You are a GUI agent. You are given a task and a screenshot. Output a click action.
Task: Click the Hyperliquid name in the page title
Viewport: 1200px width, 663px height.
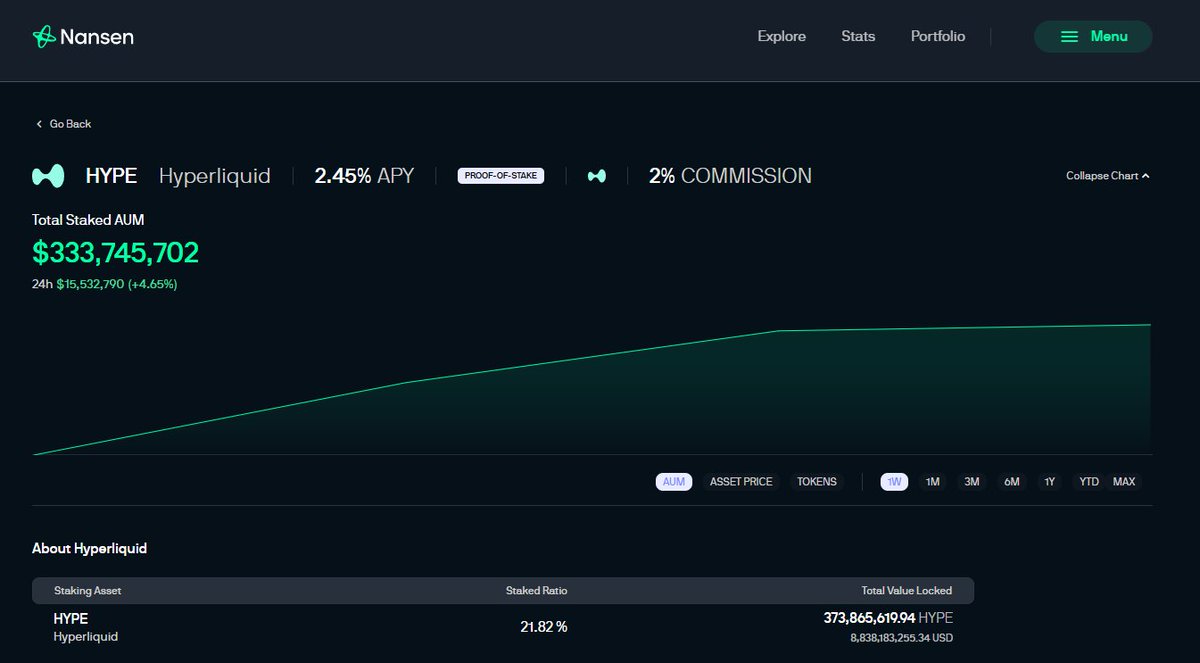point(215,176)
